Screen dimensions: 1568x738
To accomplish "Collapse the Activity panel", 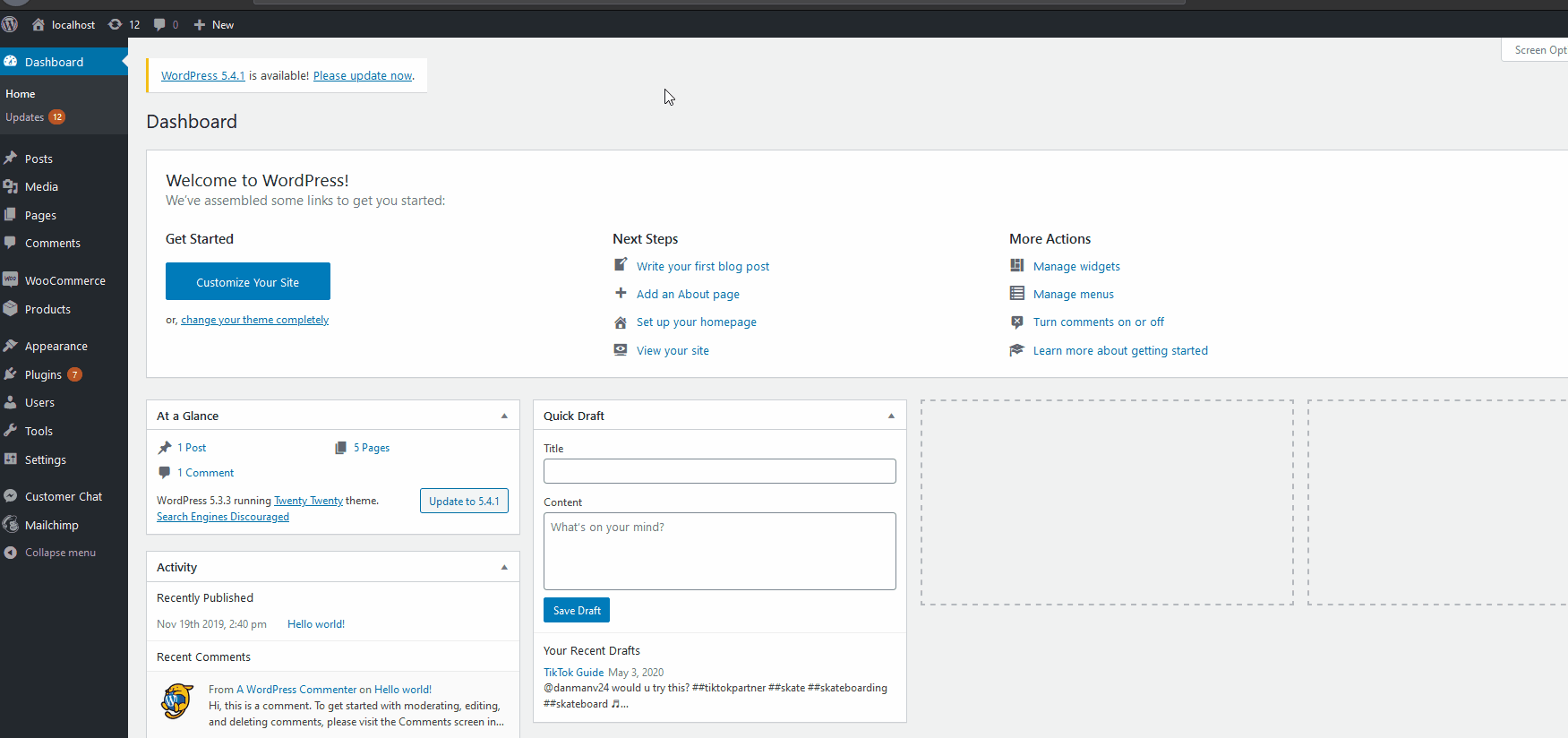I will click(x=504, y=567).
